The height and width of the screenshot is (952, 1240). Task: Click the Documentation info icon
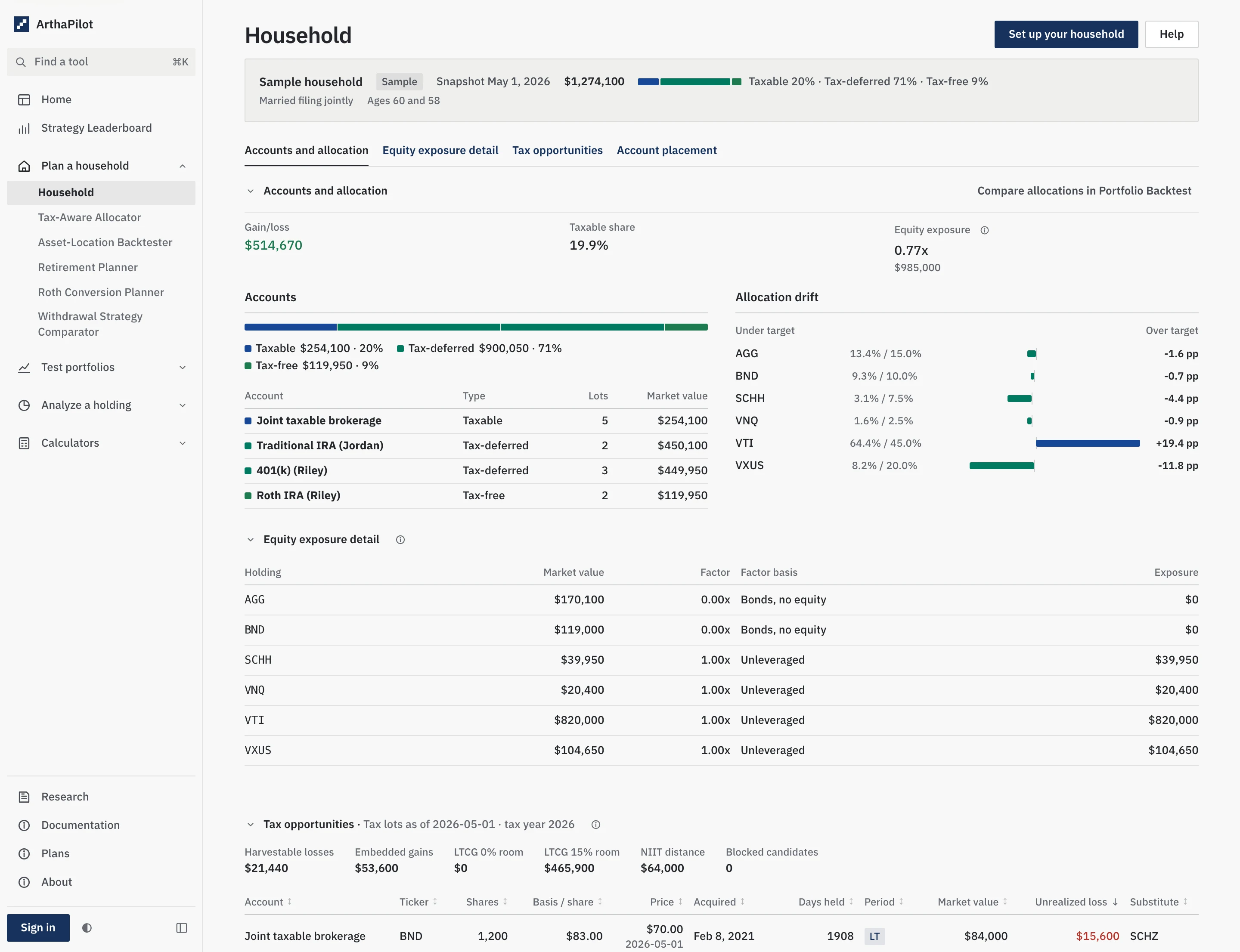24,825
